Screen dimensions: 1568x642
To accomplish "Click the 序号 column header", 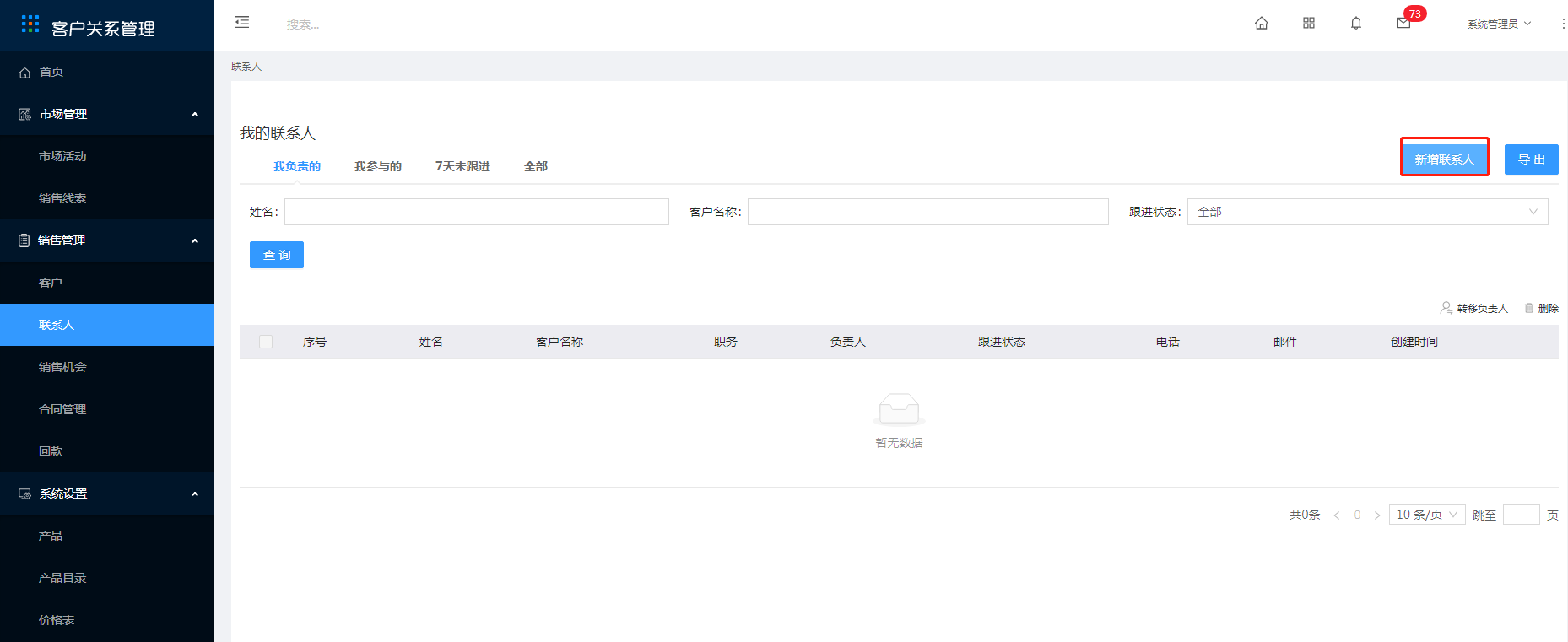I will [315, 342].
